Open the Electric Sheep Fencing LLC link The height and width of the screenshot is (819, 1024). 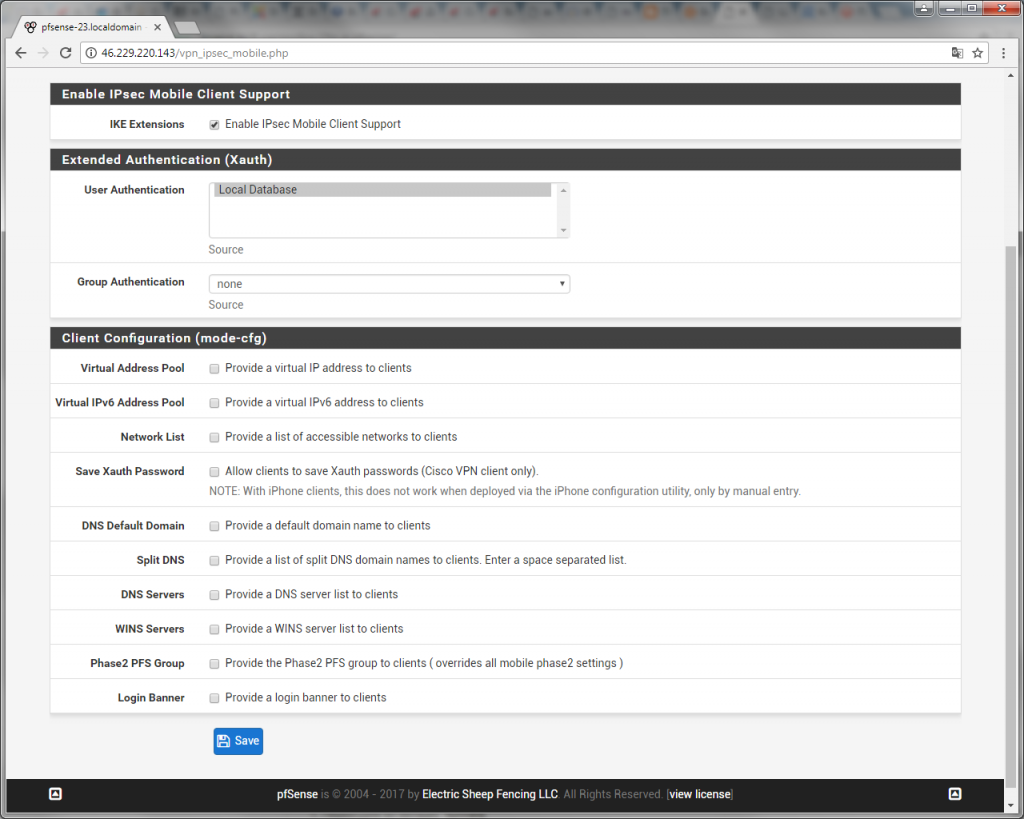tap(490, 794)
